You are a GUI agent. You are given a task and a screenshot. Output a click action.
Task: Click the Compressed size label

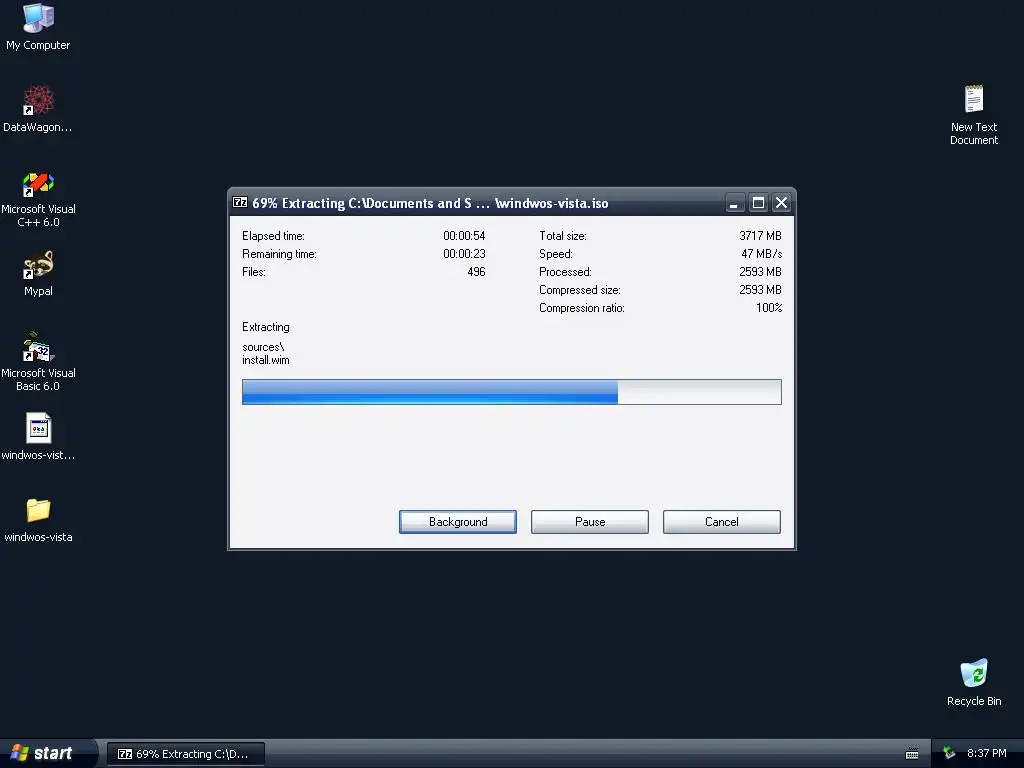click(580, 290)
